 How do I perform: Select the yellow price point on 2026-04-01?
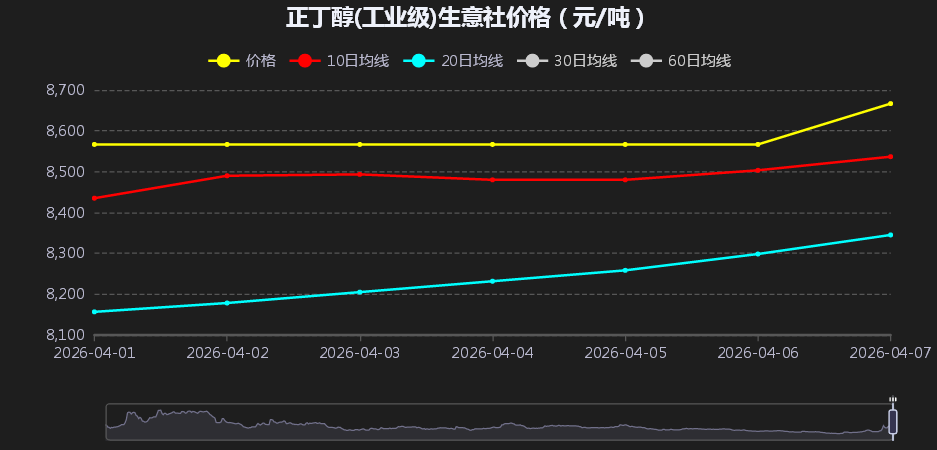95,144
